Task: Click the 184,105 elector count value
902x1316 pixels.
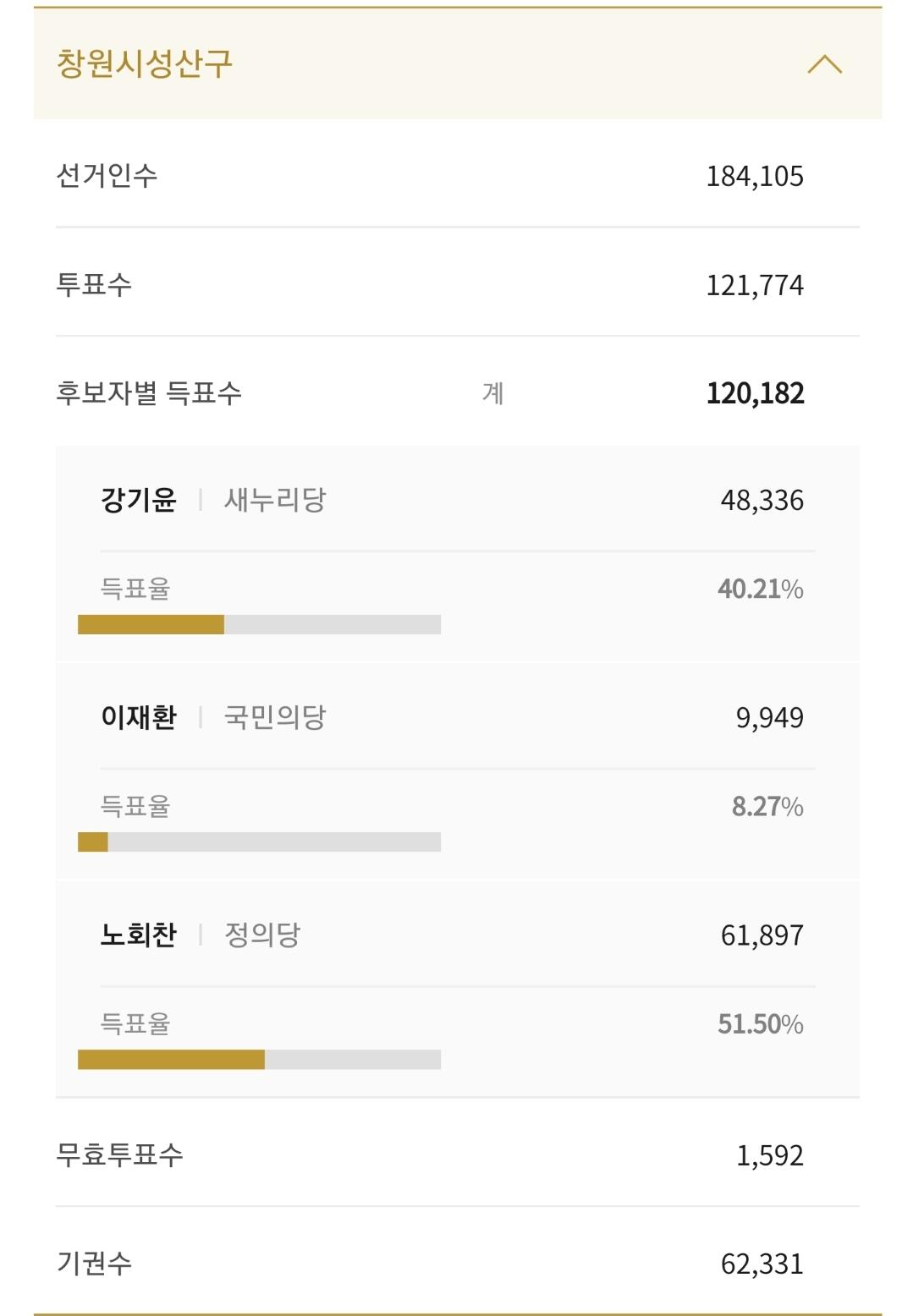Action: [755, 177]
